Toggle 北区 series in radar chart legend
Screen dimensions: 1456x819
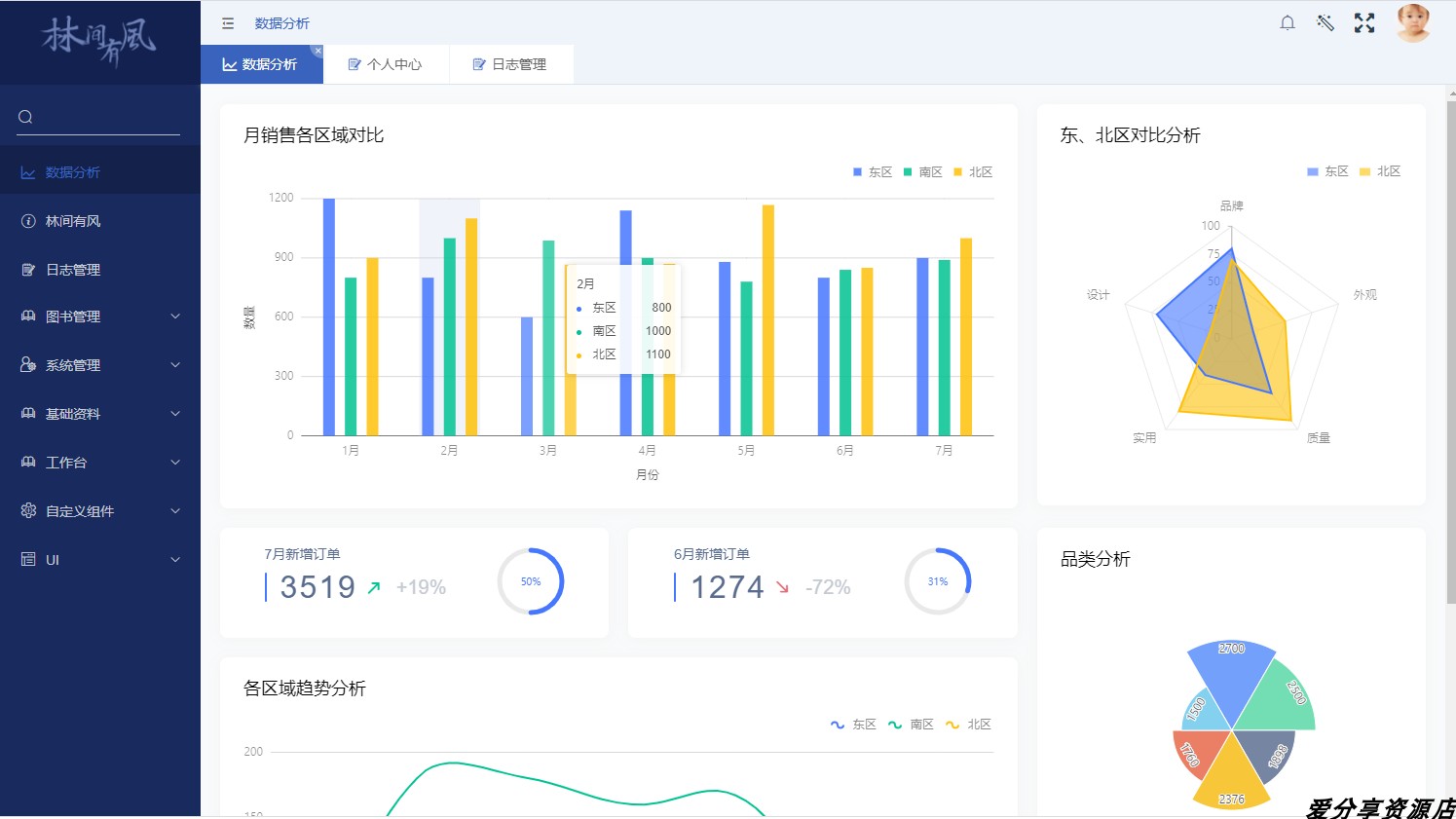pyautogui.click(x=1380, y=171)
